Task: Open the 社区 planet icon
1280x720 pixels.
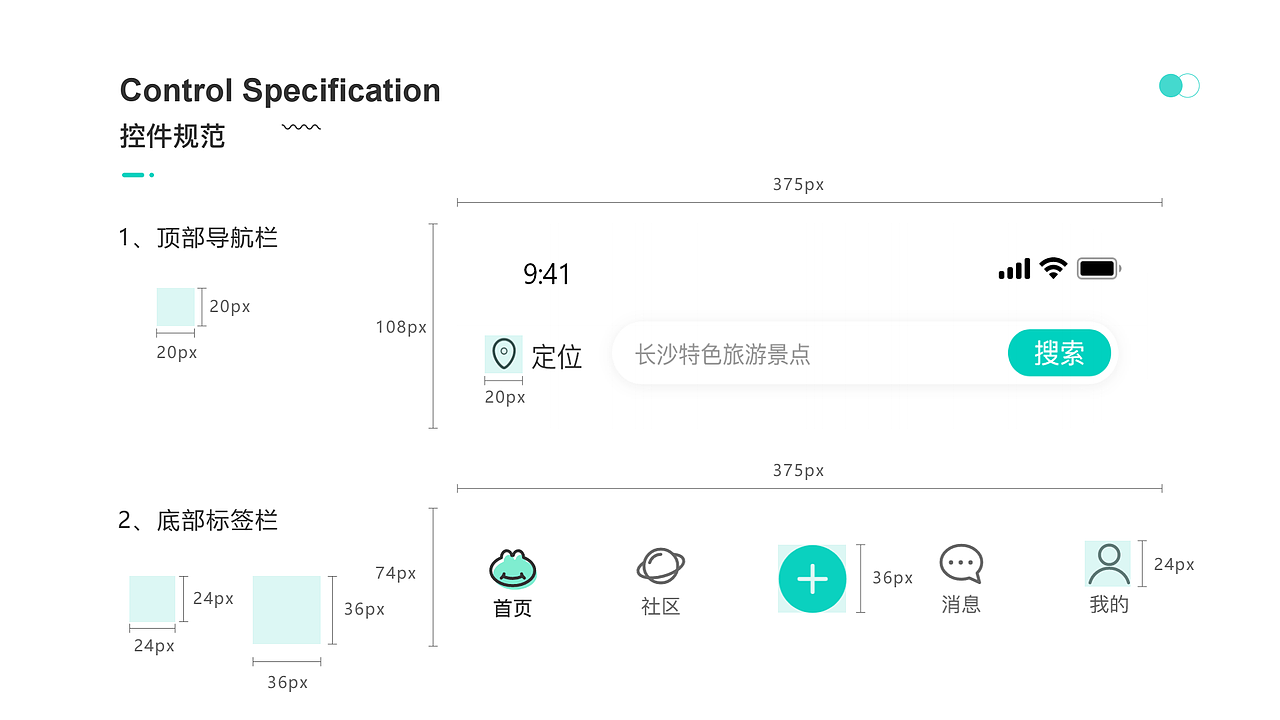Action: (x=660, y=567)
